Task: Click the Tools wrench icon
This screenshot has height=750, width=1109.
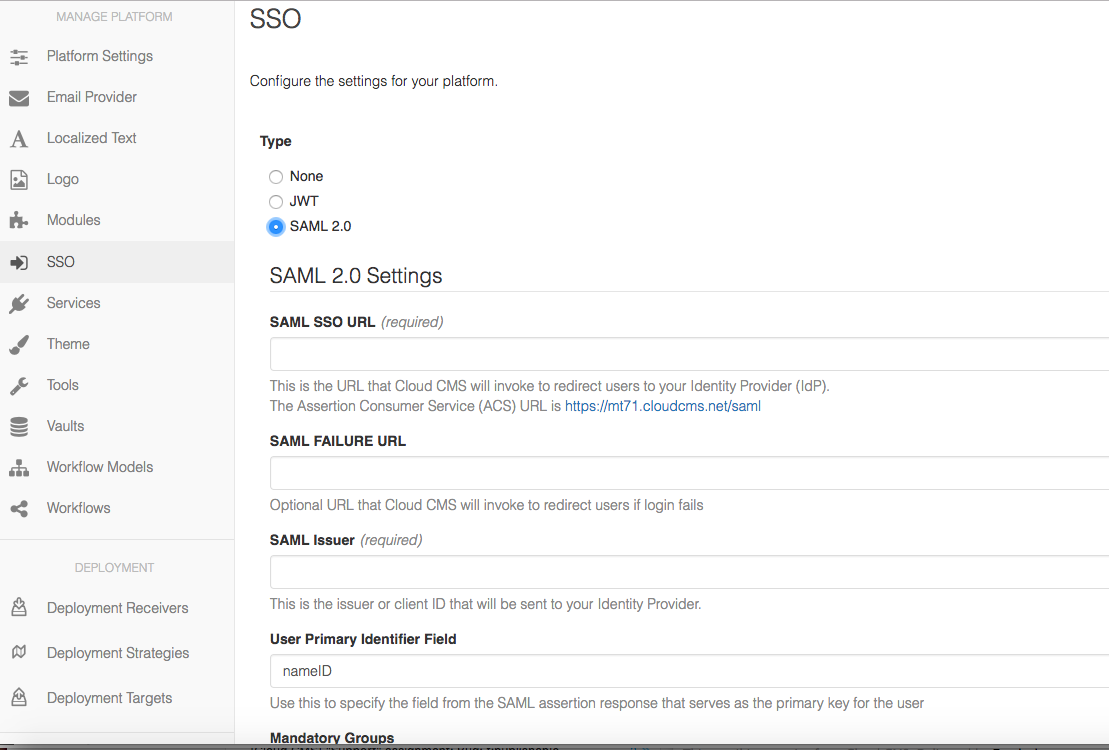Action: (19, 384)
